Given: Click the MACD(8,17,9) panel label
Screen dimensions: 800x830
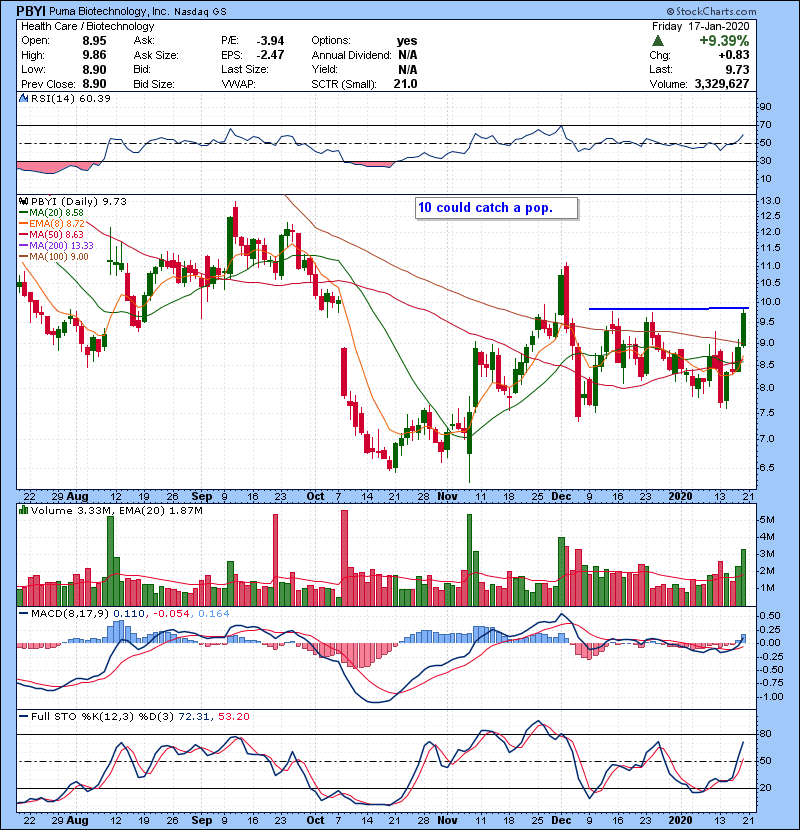Looking at the screenshot, I should [x=70, y=614].
